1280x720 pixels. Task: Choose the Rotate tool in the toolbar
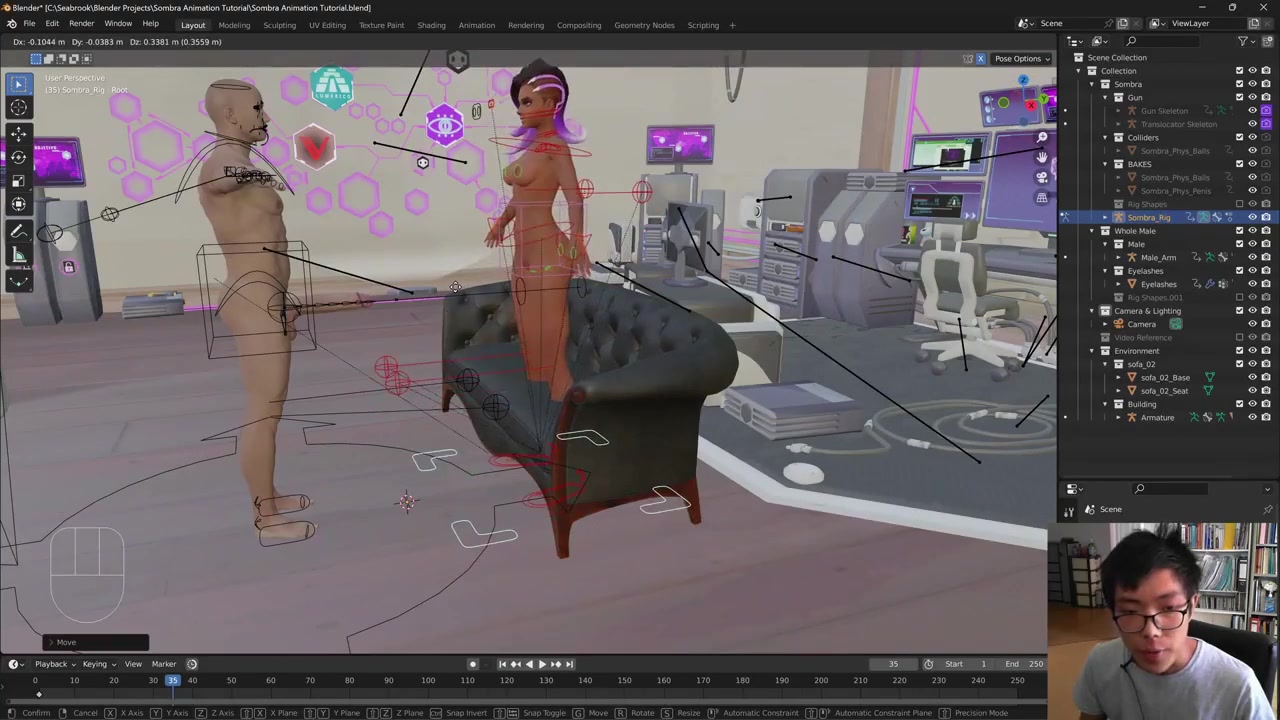(18, 157)
